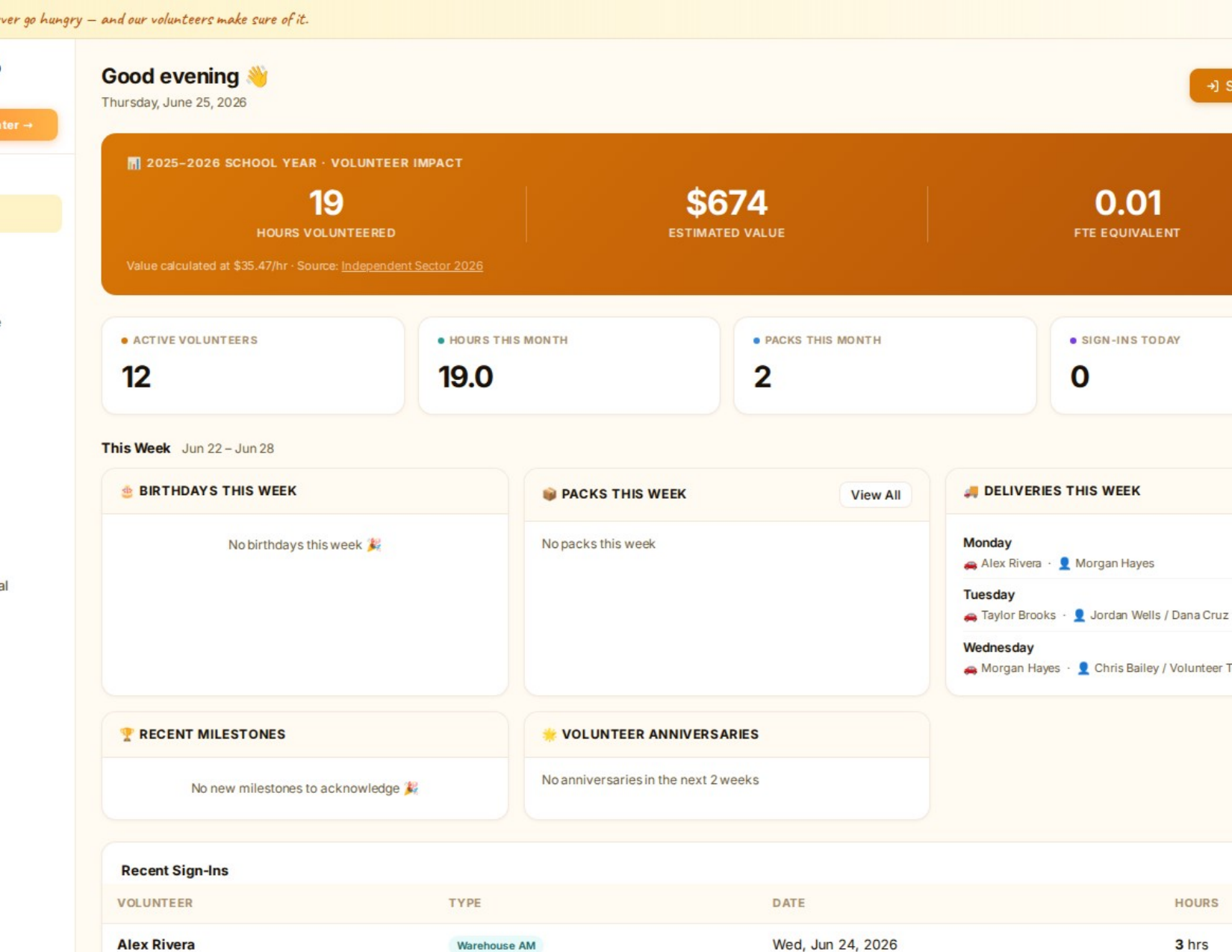Click the chart icon in Volunteer Impact banner
The height and width of the screenshot is (952, 1232).
pos(134,163)
